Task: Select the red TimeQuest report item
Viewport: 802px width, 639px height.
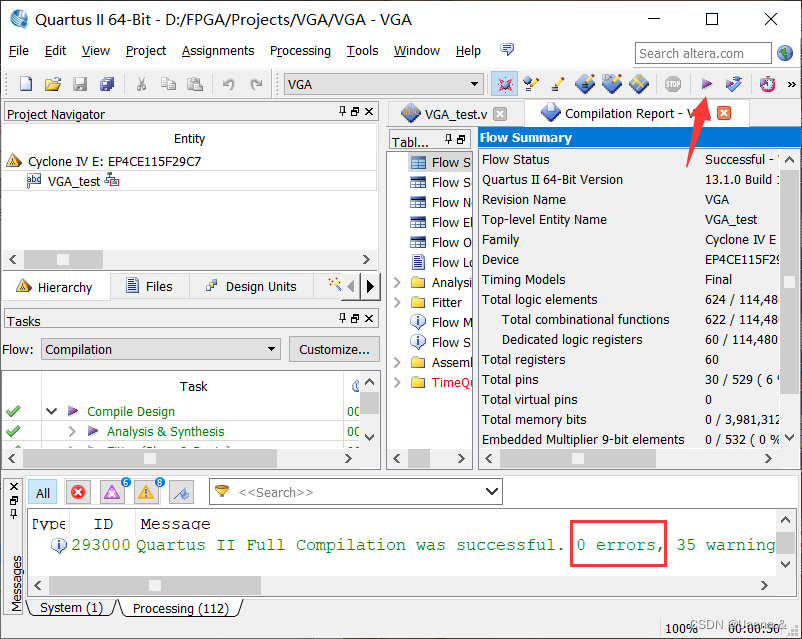Action: pyautogui.click(x=451, y=383)
